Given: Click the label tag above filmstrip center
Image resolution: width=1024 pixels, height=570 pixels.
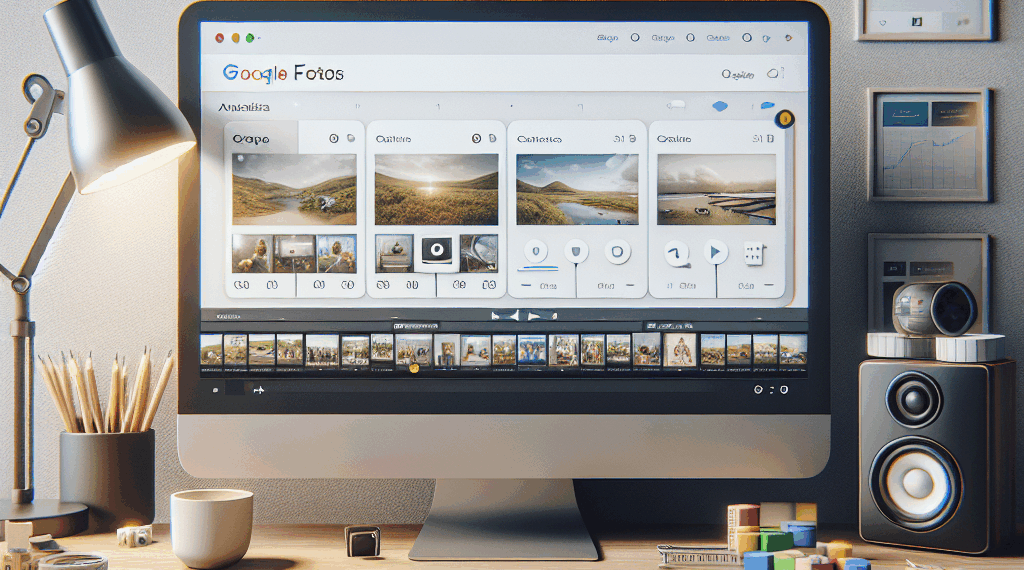Looking at the screenshot, I should click(415, 326).
